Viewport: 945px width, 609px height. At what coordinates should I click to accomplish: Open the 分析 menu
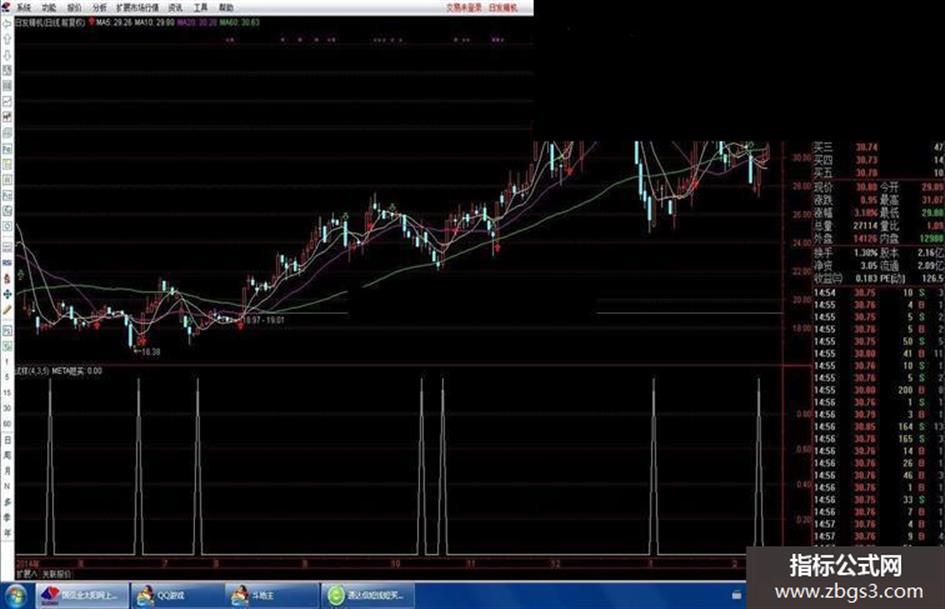[99, 8]
